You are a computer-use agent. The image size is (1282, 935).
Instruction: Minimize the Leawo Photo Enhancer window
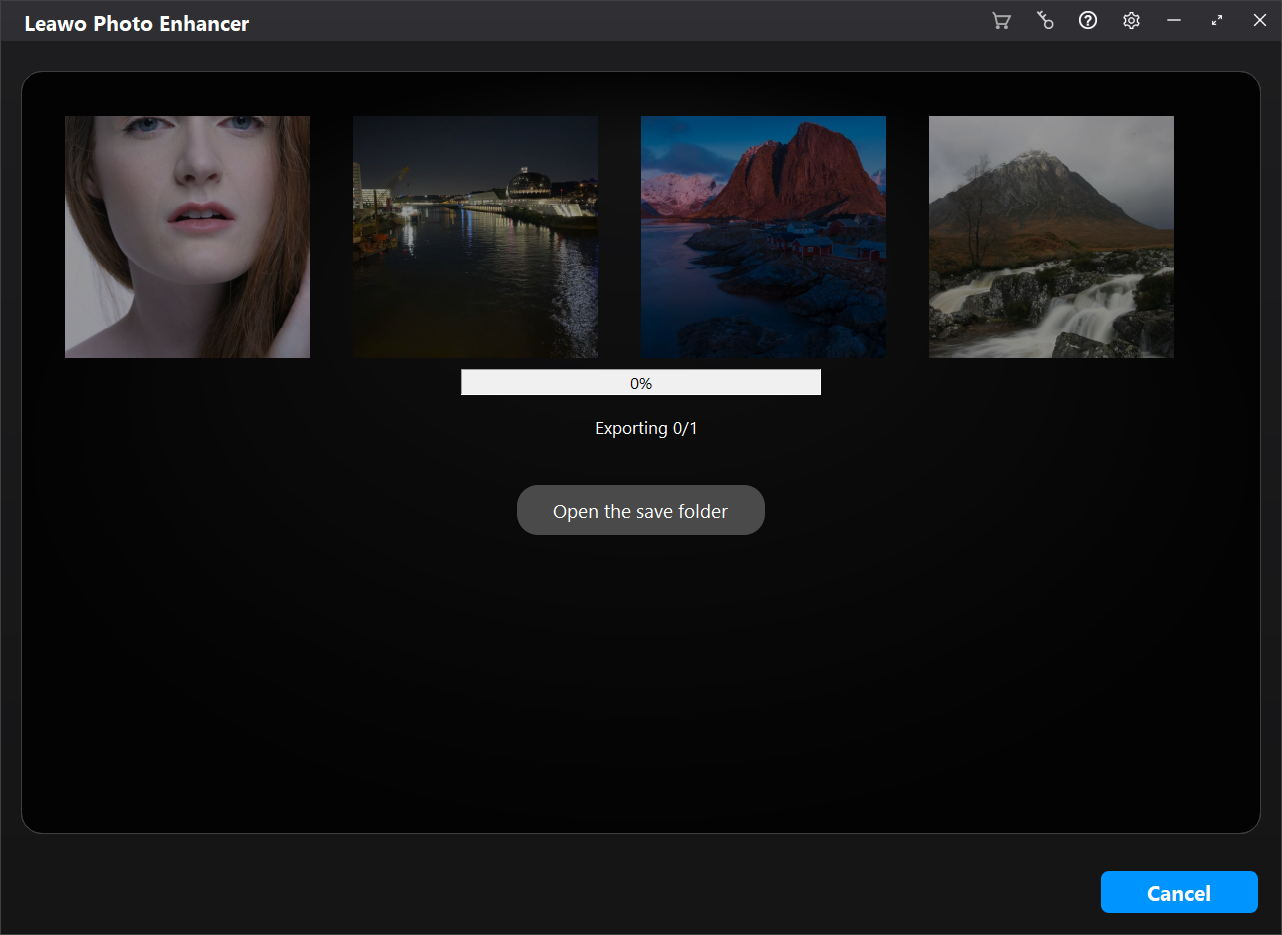(1174, 21)
